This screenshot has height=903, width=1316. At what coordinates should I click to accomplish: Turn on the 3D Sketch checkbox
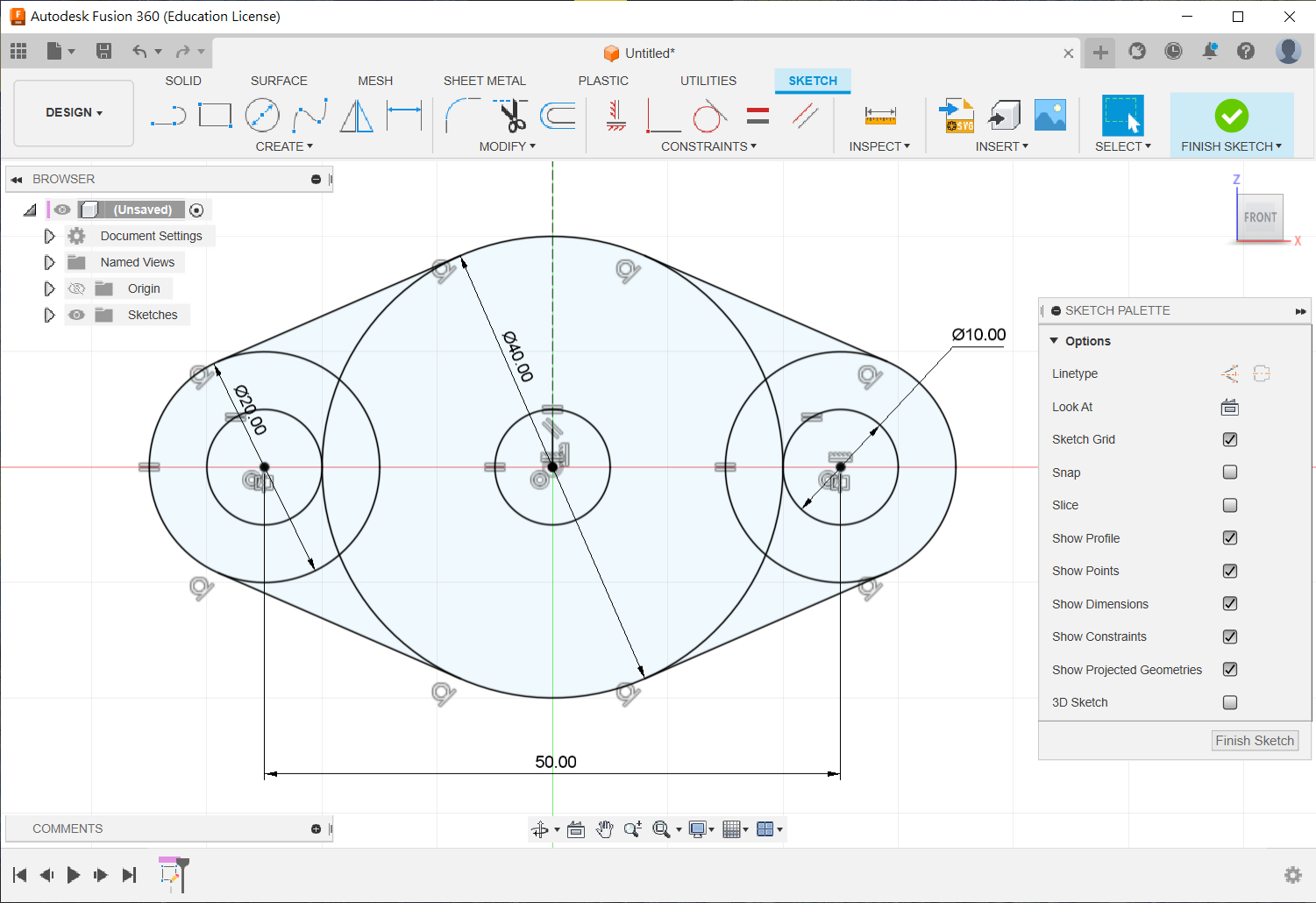pos(1229,702)
